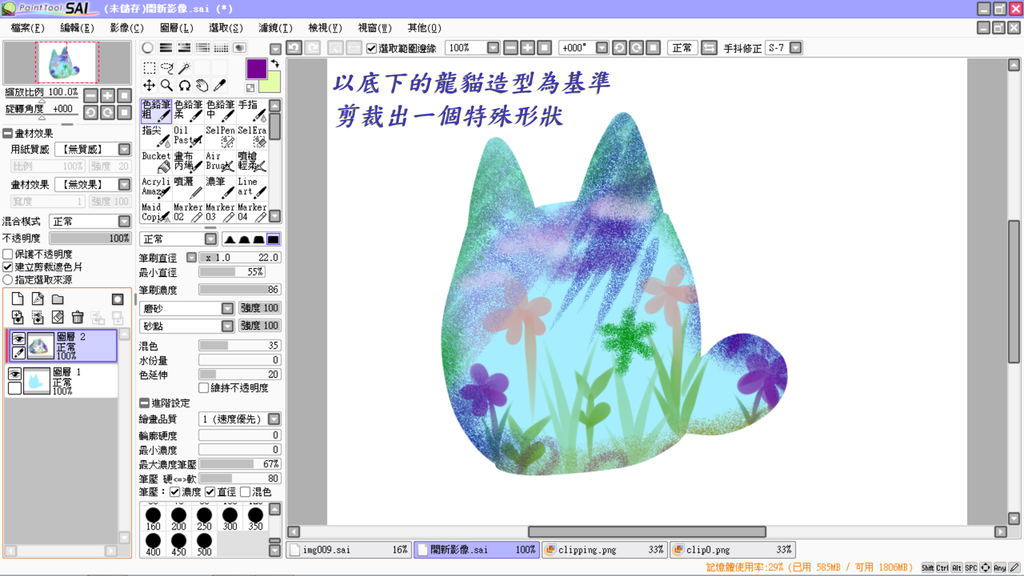Hide 圖層 2 with its eye toggle

18,340
